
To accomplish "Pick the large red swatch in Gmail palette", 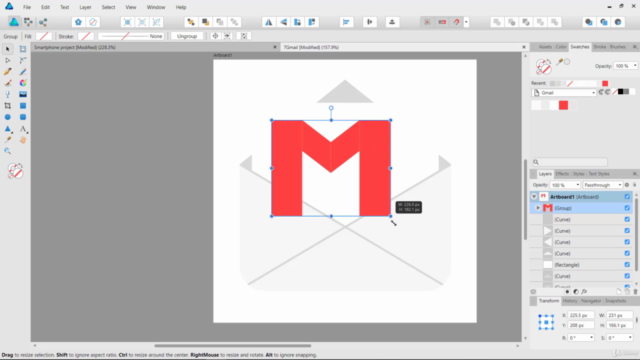I will click(563, 105).
